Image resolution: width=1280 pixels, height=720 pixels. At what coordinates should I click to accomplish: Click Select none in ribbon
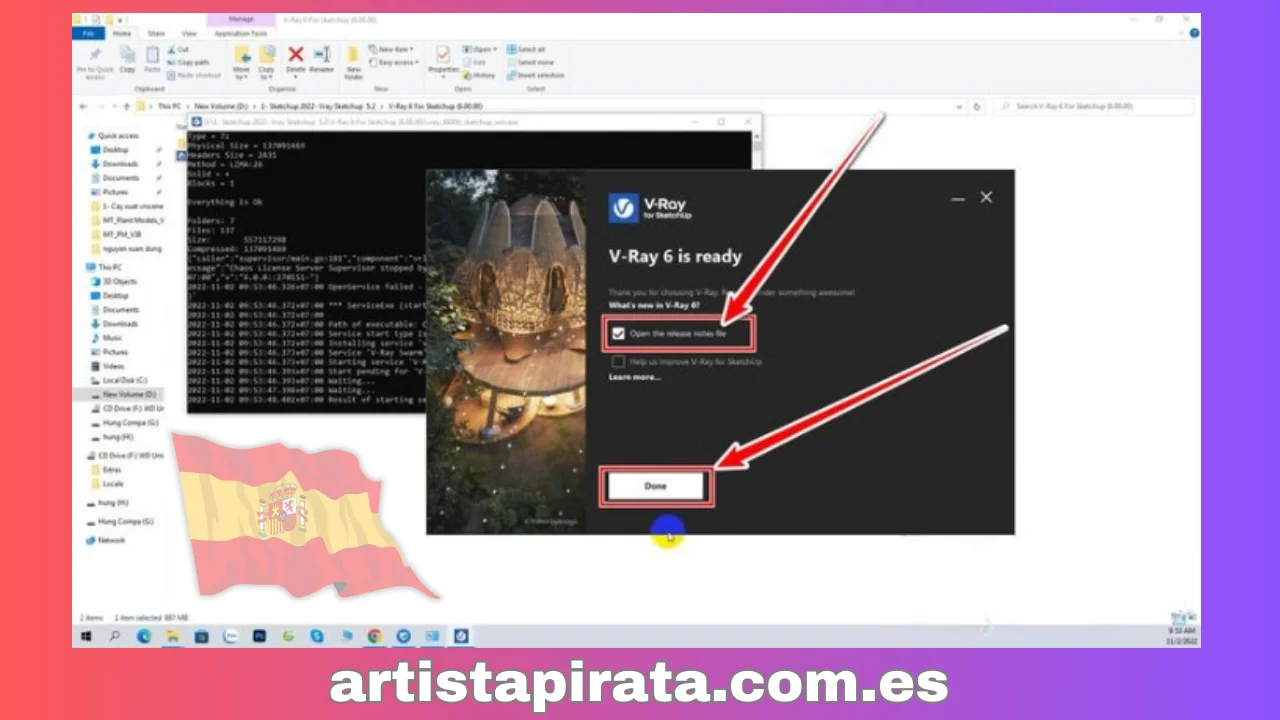click(x=529, y=62)
